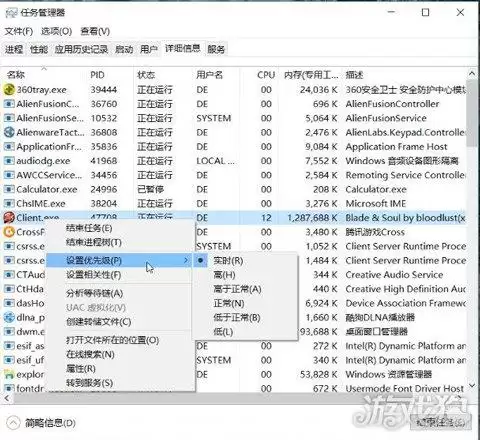Image resolution: width=480 pixels, height=440 pixels.
Task: Click the AlienFusionC... process icon
Action: (x=9, y=104)
